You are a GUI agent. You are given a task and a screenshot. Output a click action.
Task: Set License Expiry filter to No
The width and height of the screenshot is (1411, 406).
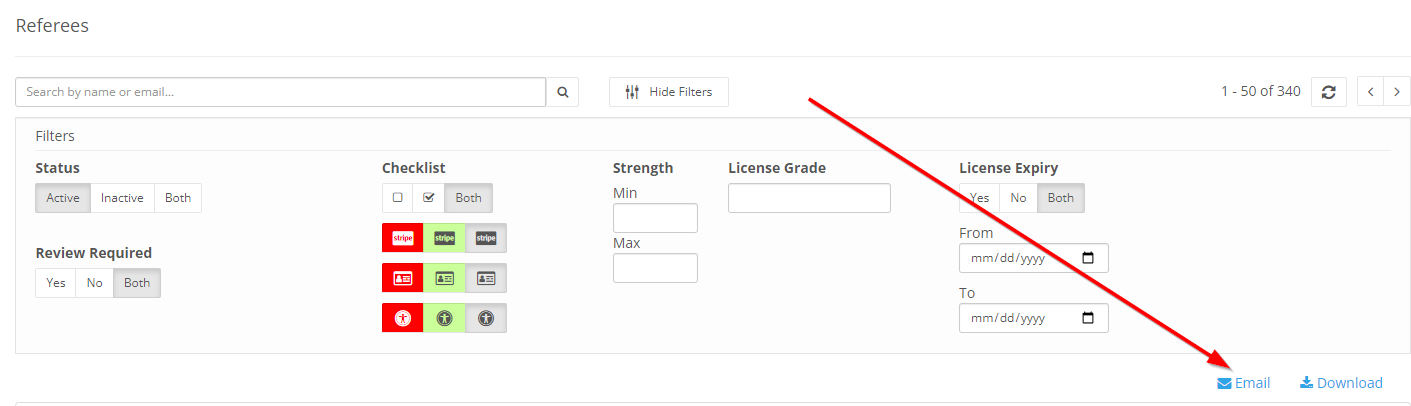[x=1018, y=198]
